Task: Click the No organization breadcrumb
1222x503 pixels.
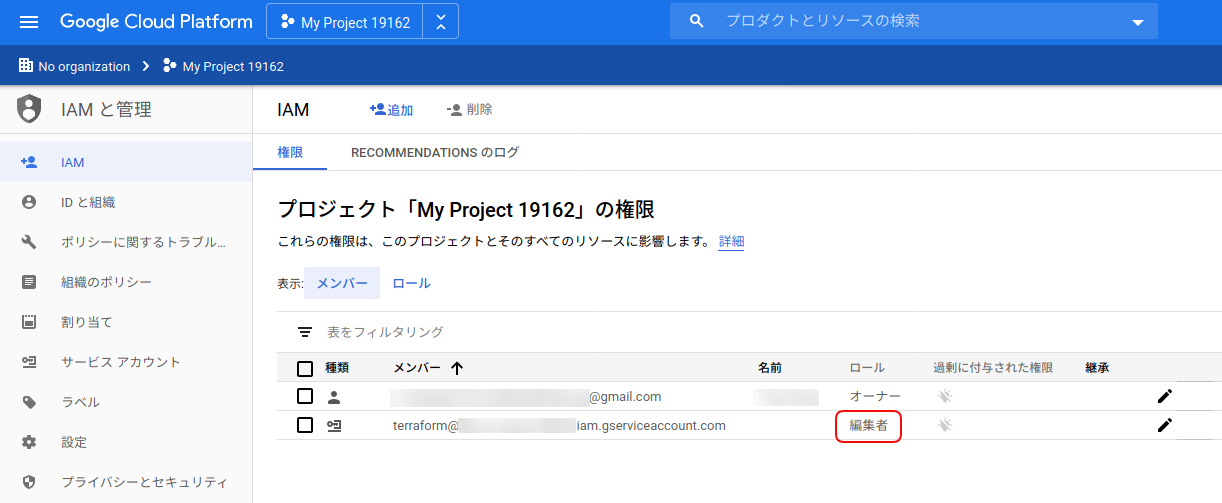Action: click(84, 67)
